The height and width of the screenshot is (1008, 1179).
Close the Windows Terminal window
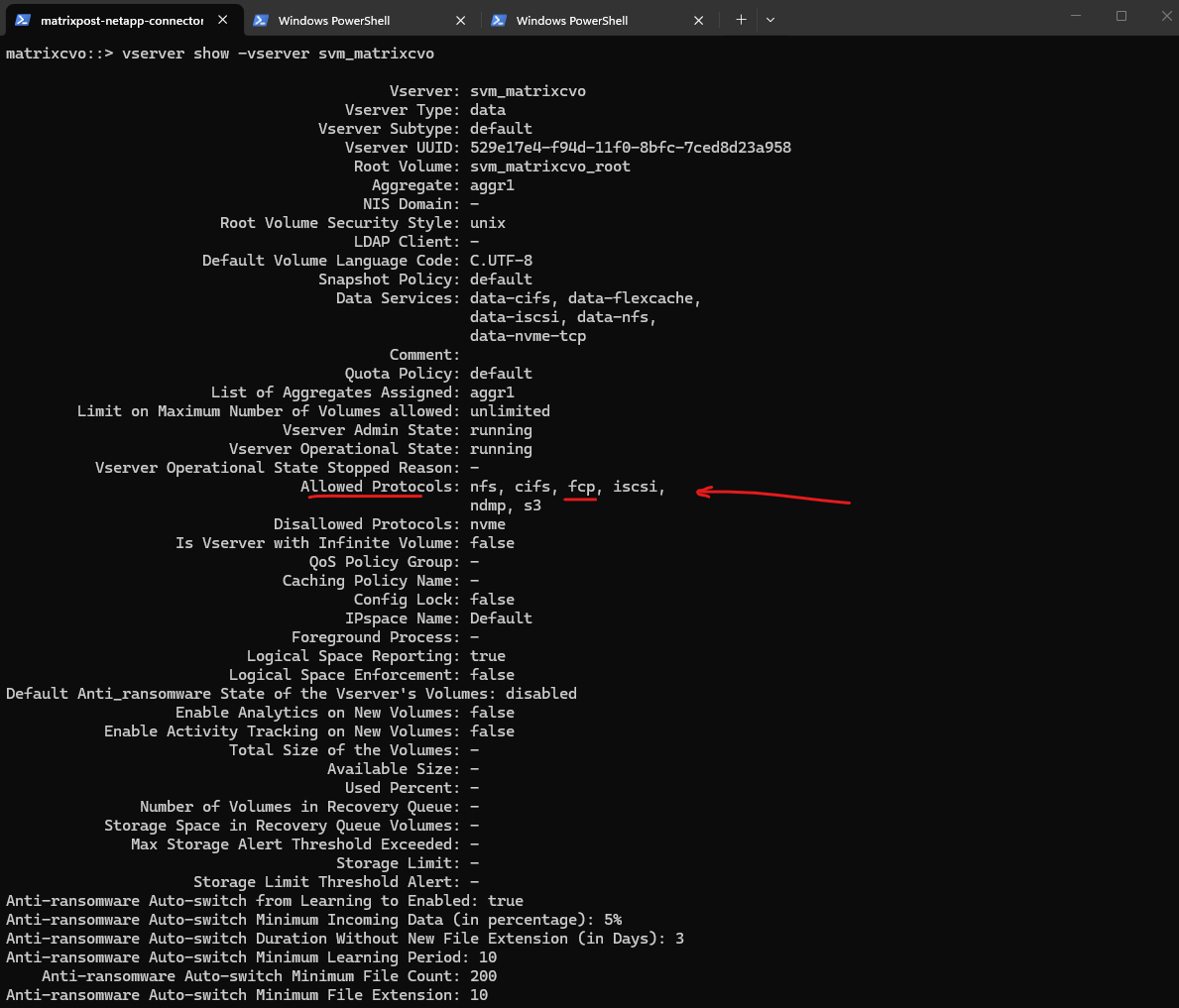click(1166, 16)
